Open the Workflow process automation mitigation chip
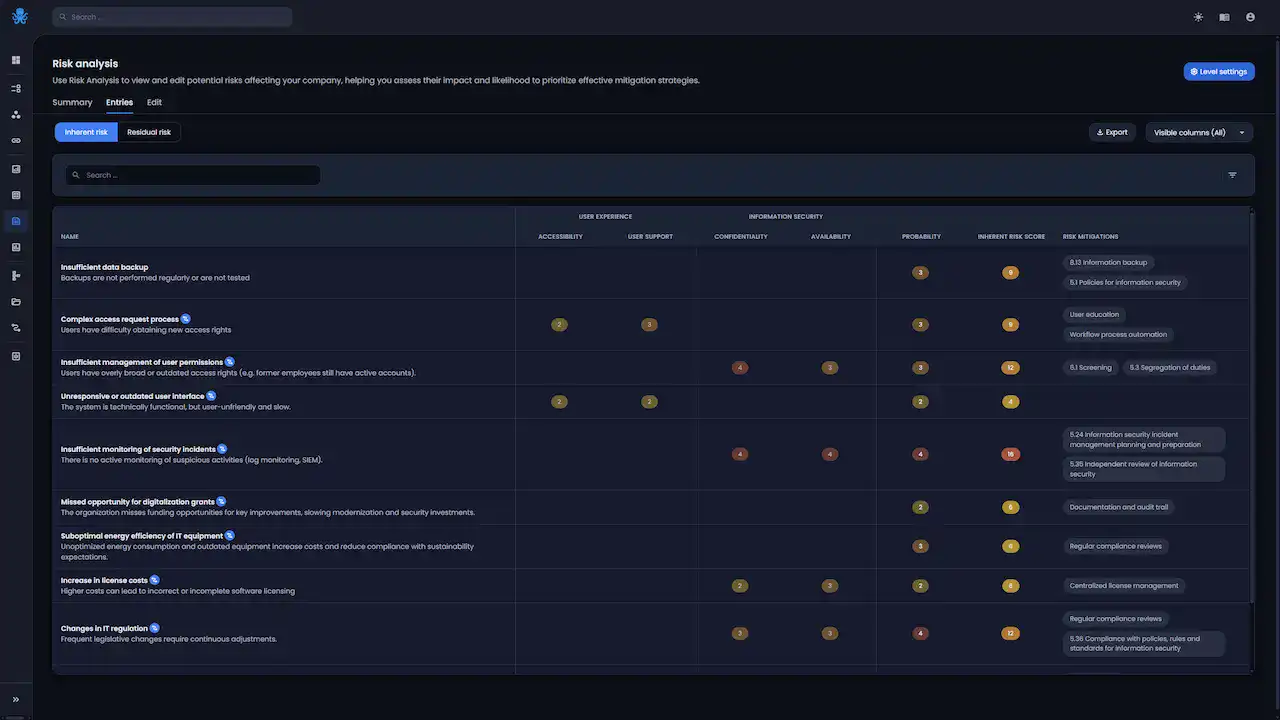This screenshot has width=1280, height=720. click(1118, 334)
